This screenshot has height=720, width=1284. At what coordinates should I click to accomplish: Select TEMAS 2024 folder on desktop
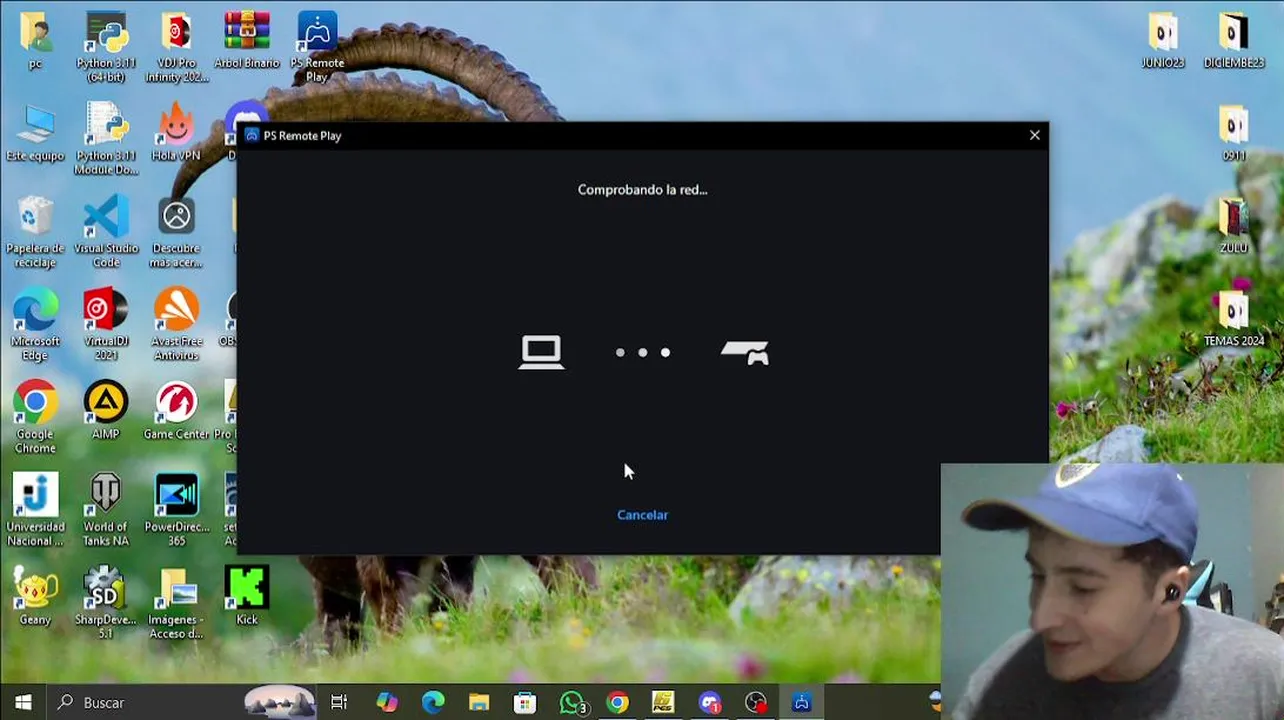tap(1234, 319)
